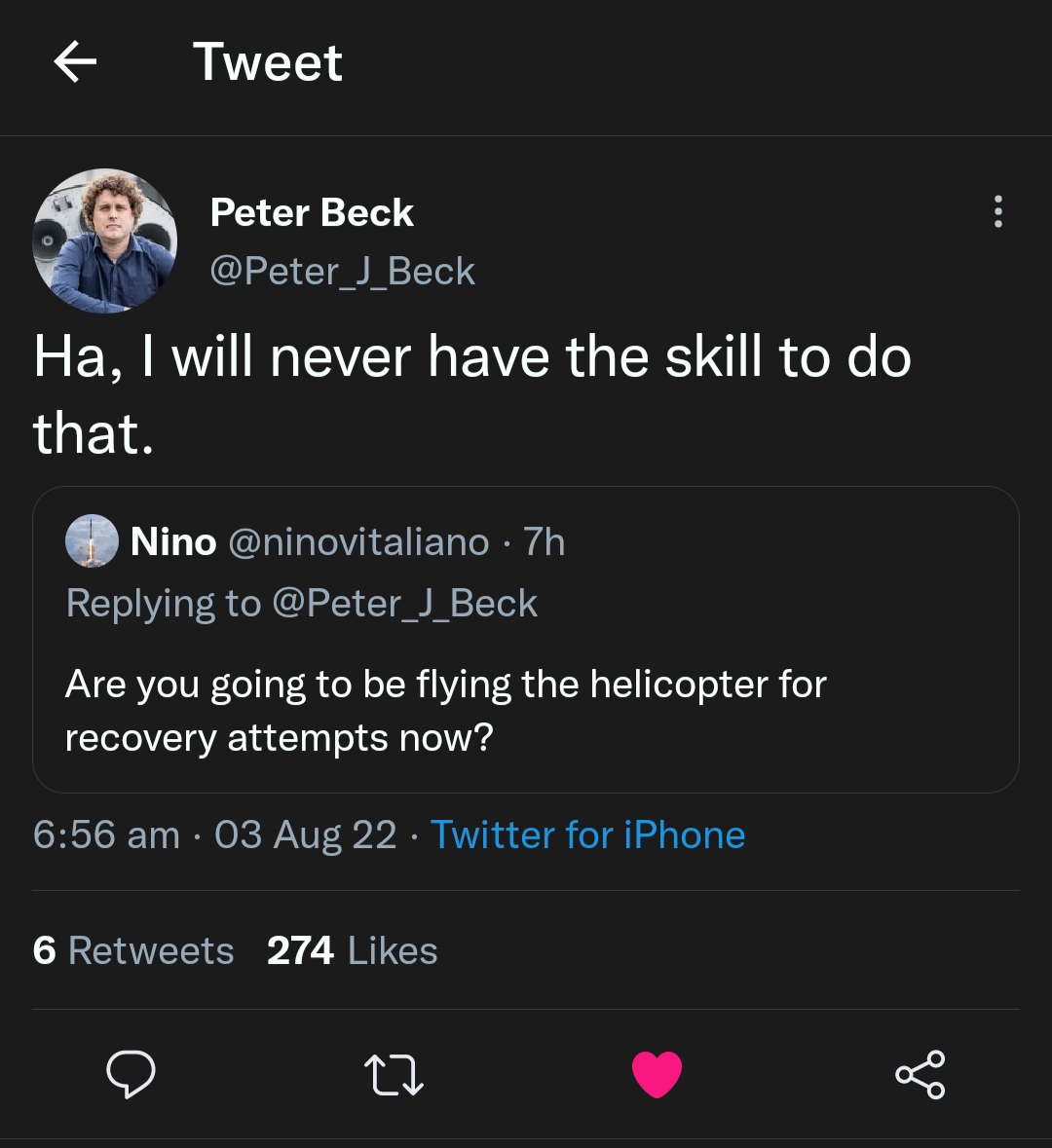Open the quoted helicopter recovery tweet text
This screenshot has height=1148, width=1052.
(445, 711)
